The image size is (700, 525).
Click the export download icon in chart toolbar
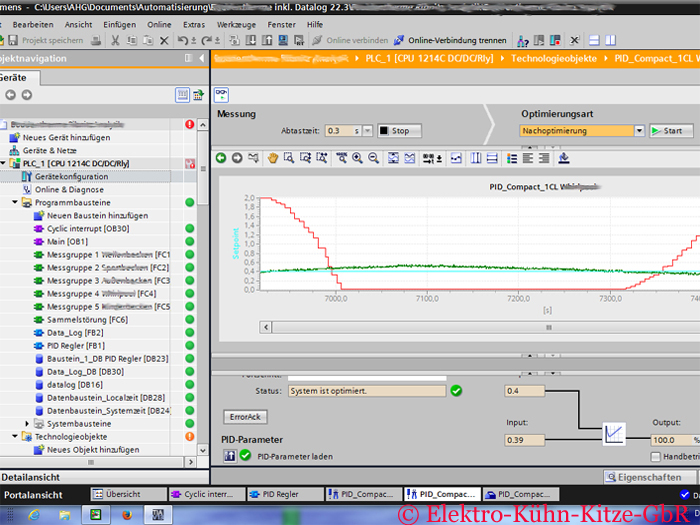tap(563, 158)
